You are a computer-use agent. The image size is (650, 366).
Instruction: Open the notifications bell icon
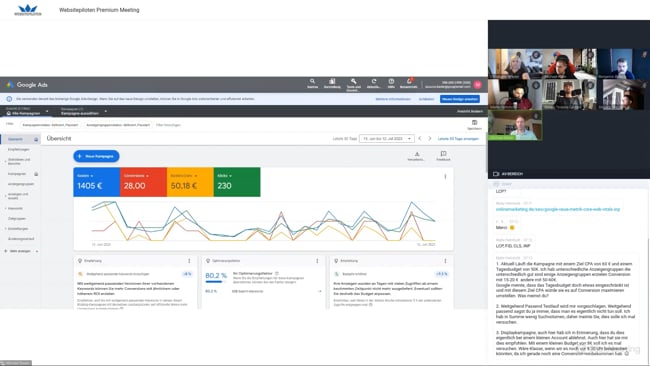pyautogui.click(x=409, y=81)
